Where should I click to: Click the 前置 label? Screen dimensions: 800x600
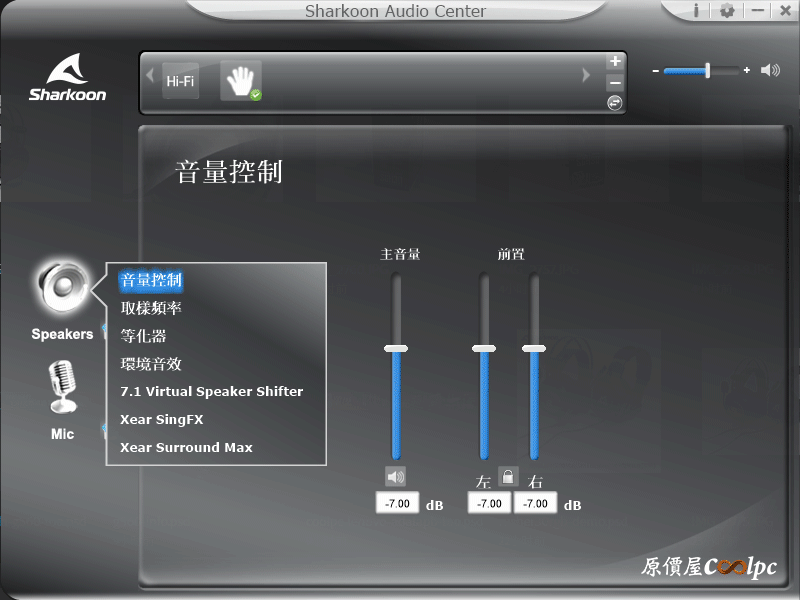pyautogui.click(x=511, y=254)
